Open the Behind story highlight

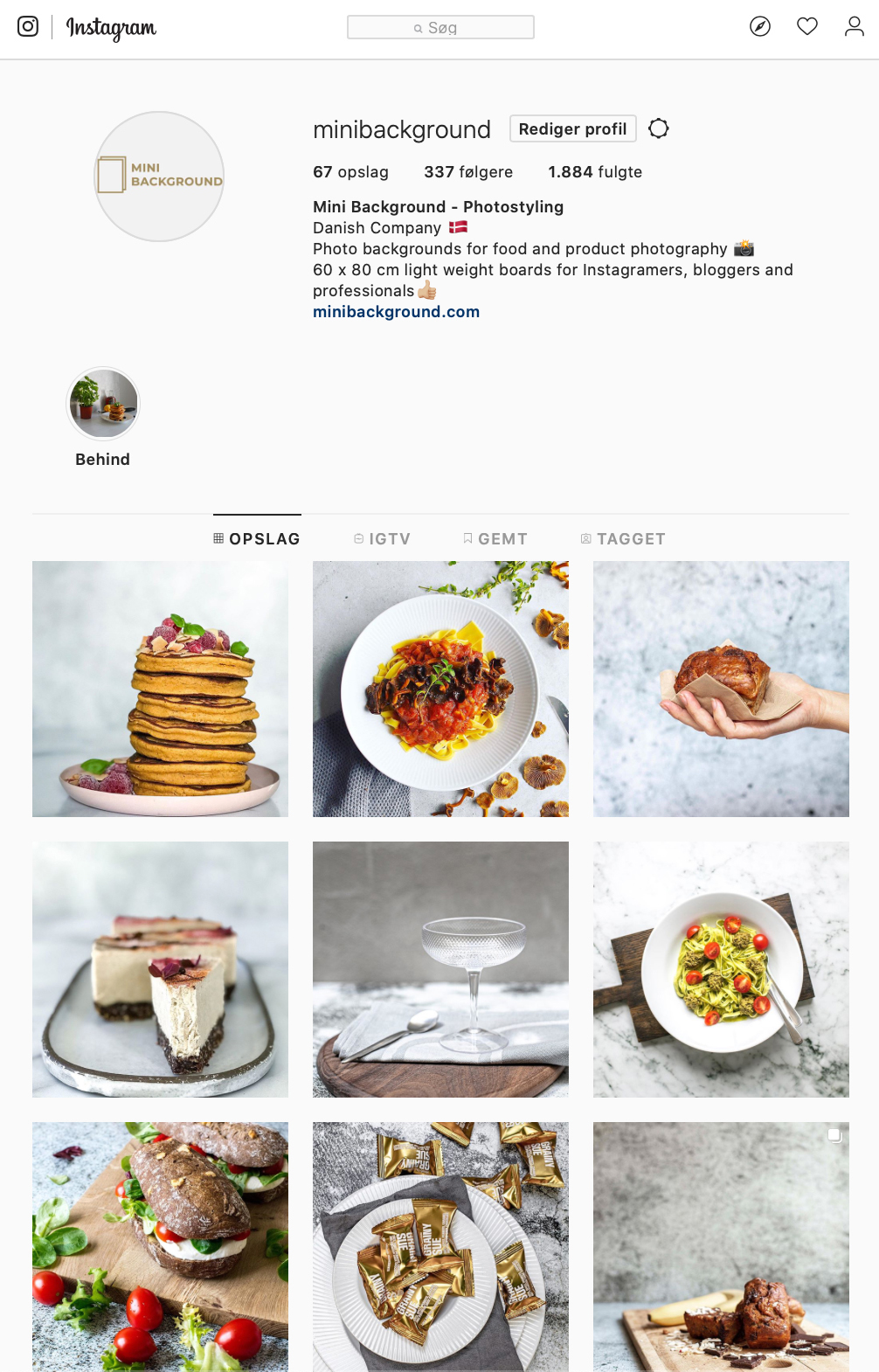103,418
